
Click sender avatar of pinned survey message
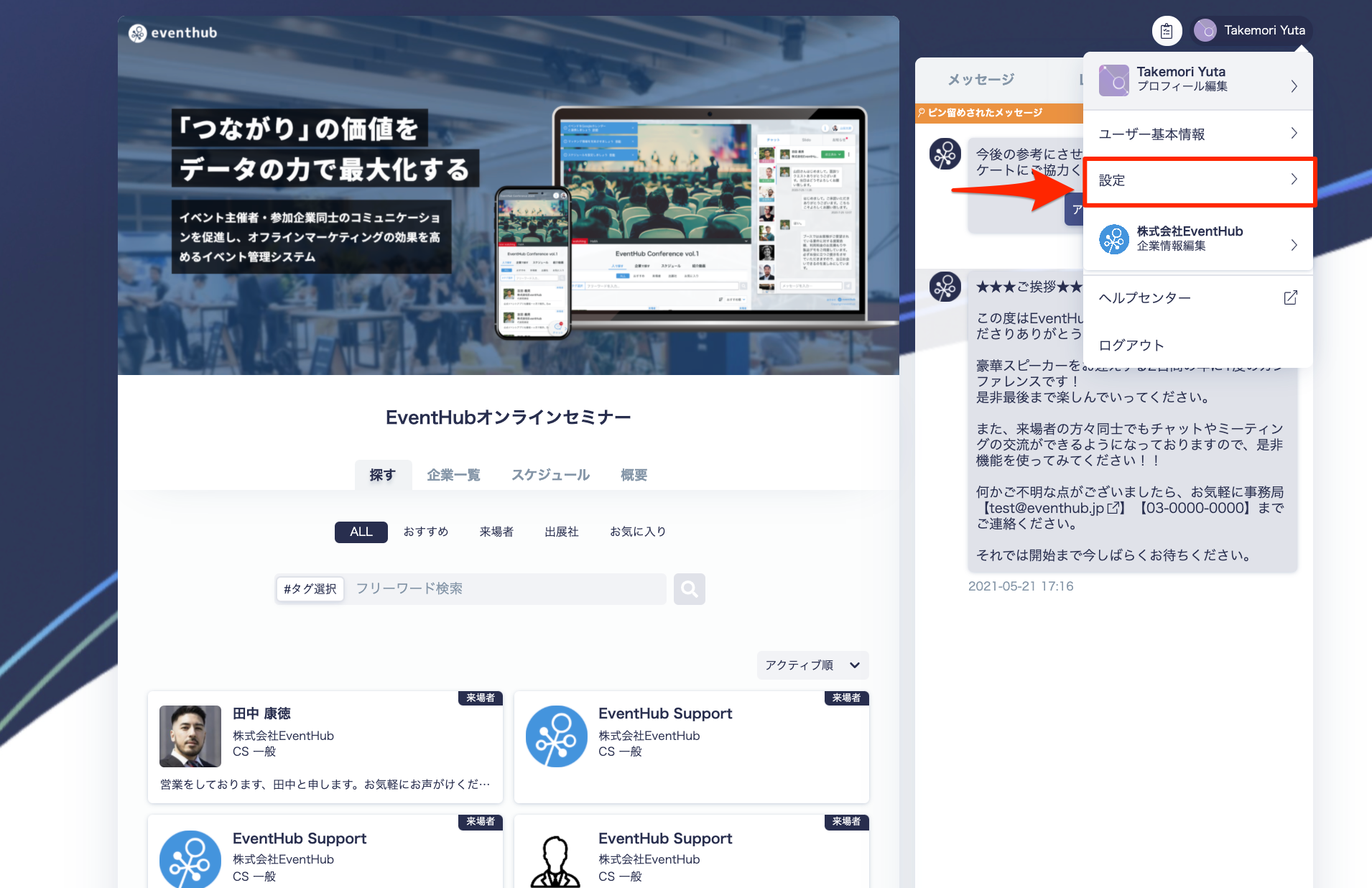945,154
